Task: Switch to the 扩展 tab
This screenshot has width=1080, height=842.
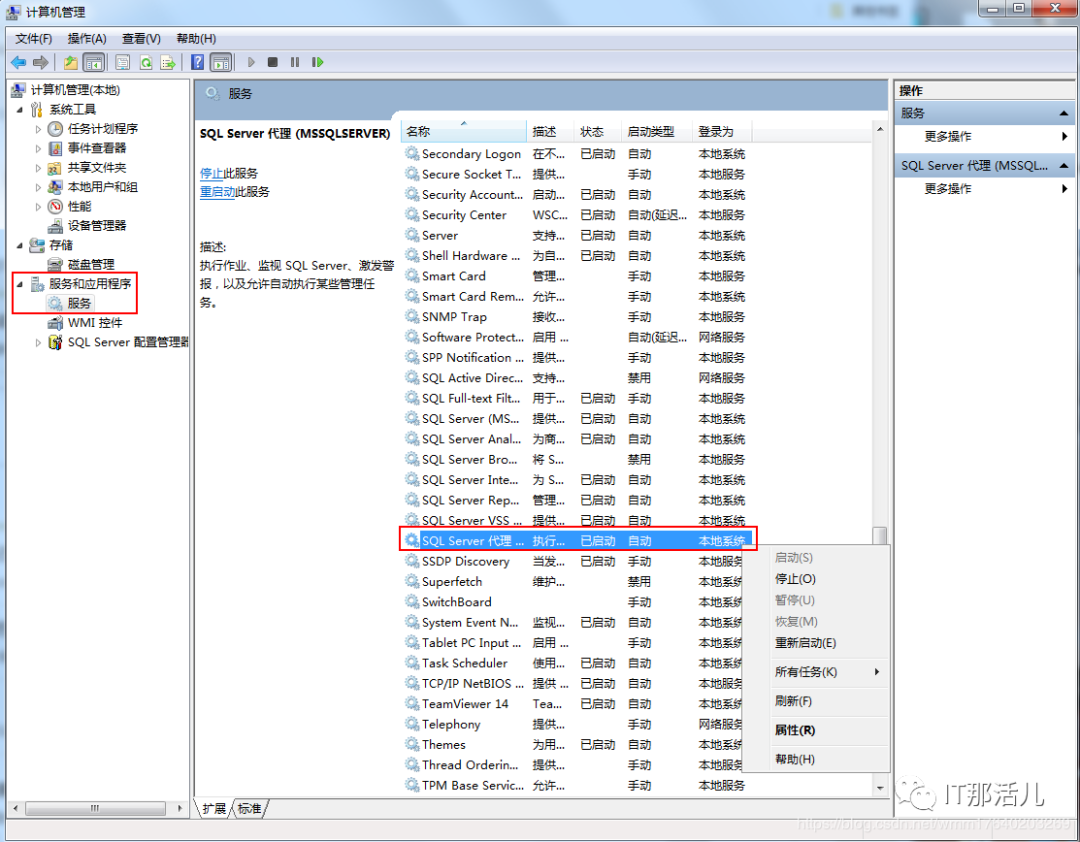Action: tap(214, 809)
